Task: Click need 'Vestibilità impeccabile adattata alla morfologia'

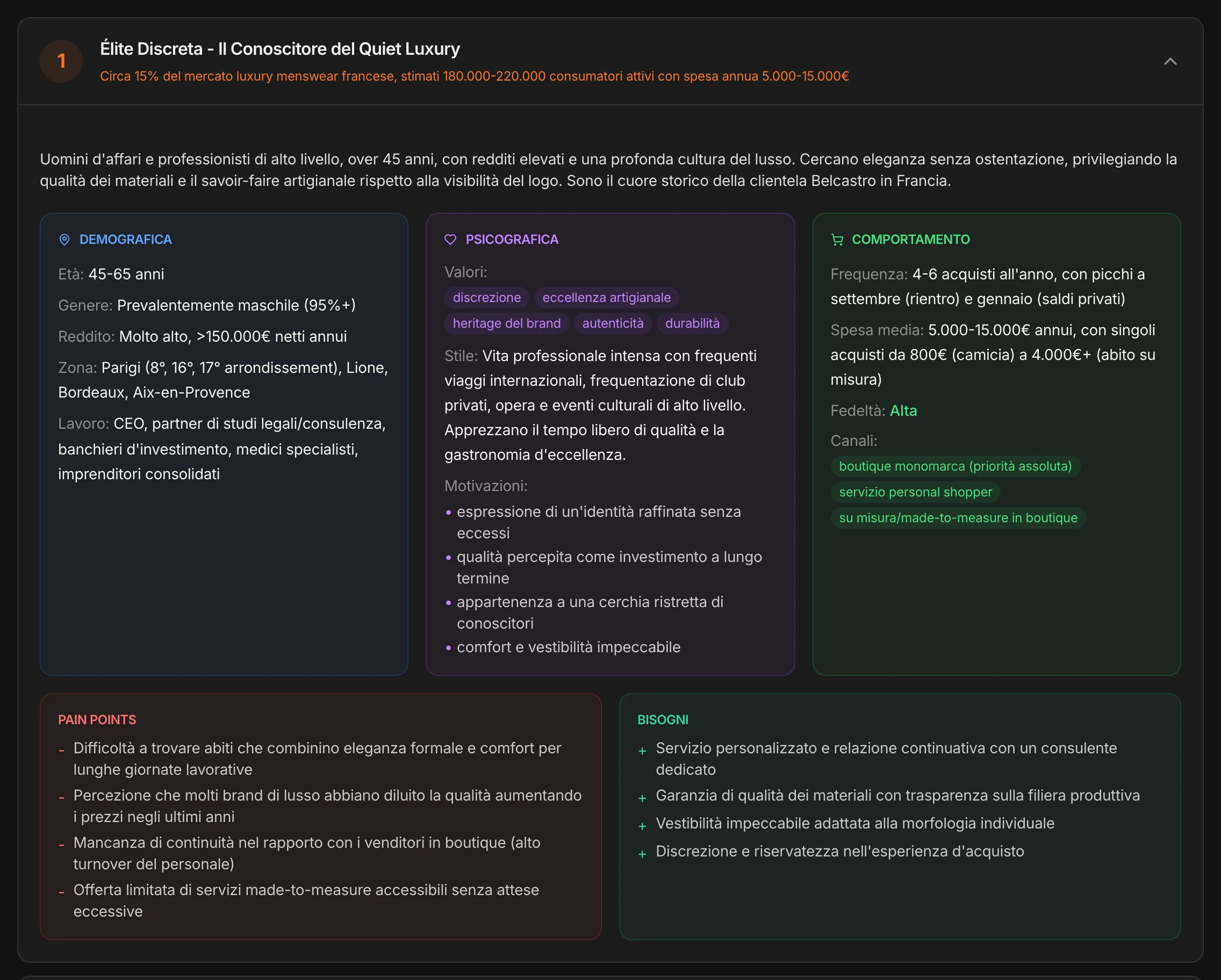Action: point(854,823)
